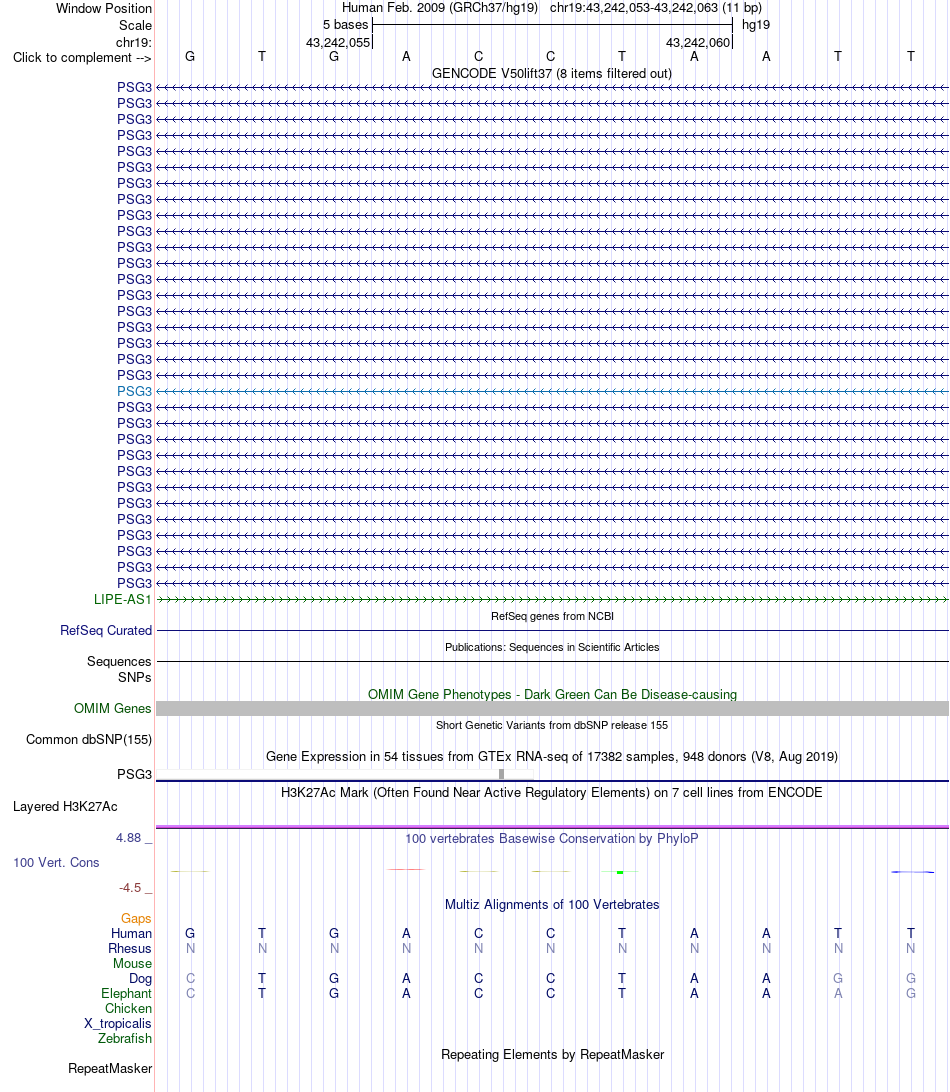Click the Multiz Alignments of 100 Vertebrates title
This screenshot has width=950, height=1092.
tap(552, 905)
